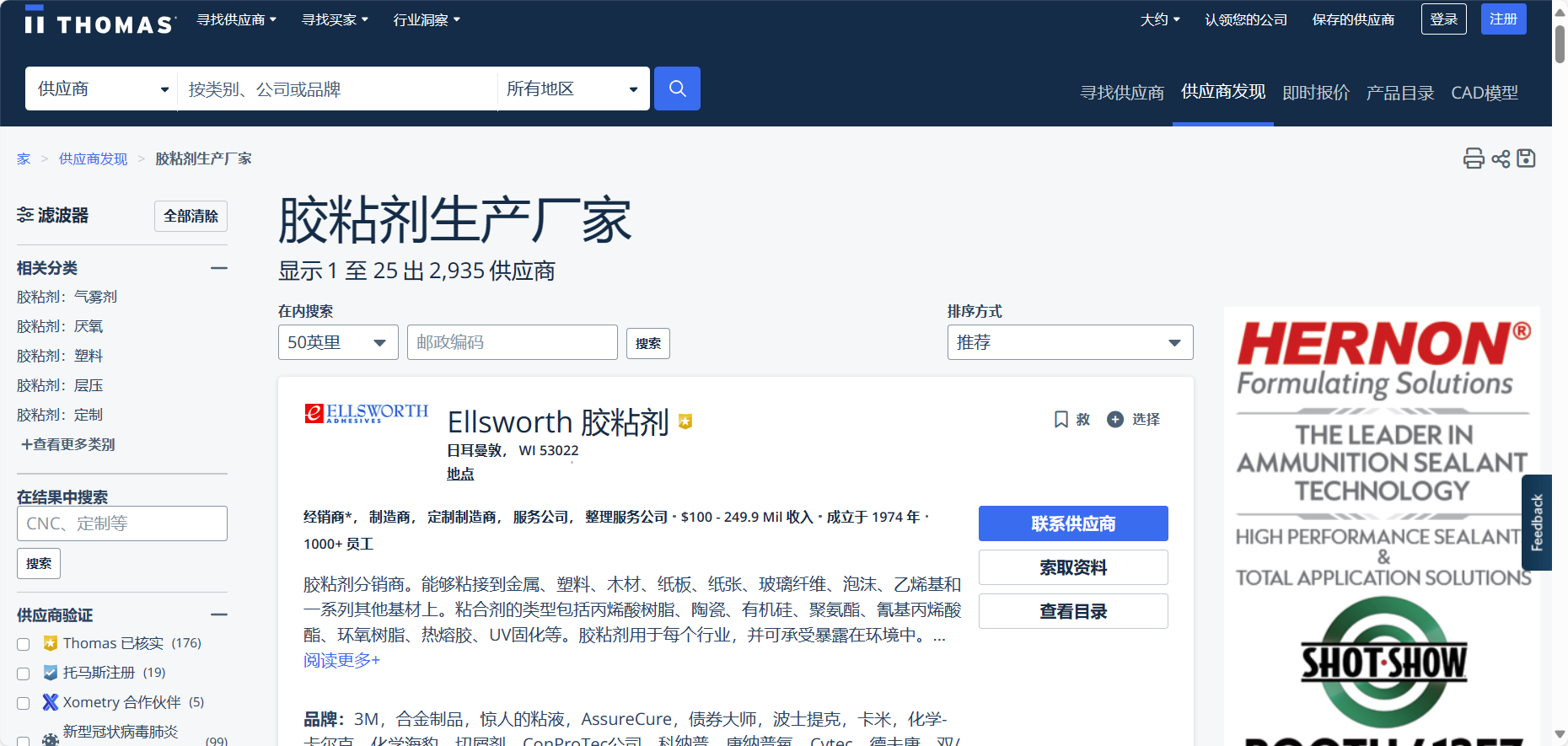
Task: Open the Ellsworth 胶粘剂 supplier title
Action: coord(558,421)
